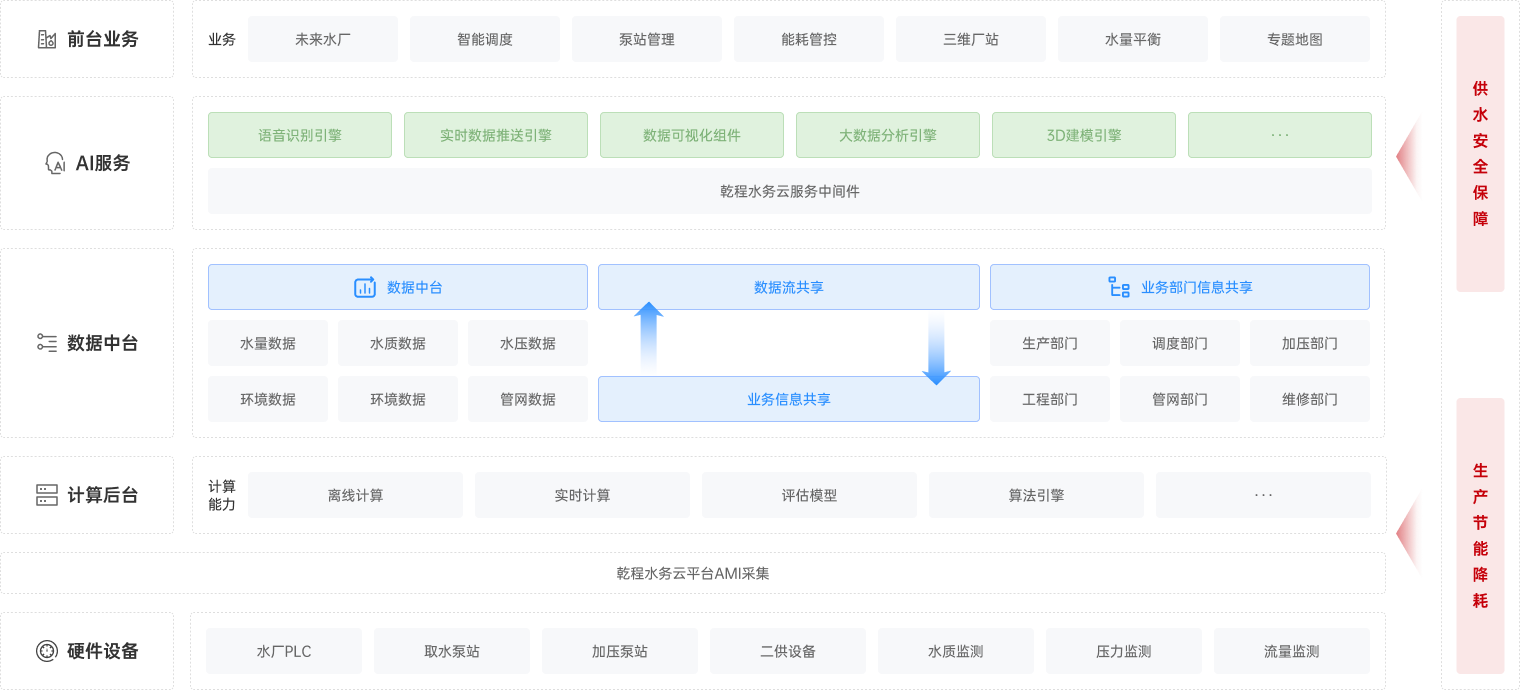Click red arrow beside 计算后台 row
This screenshot has height=690, width=1520.
tap(1409, 533)
